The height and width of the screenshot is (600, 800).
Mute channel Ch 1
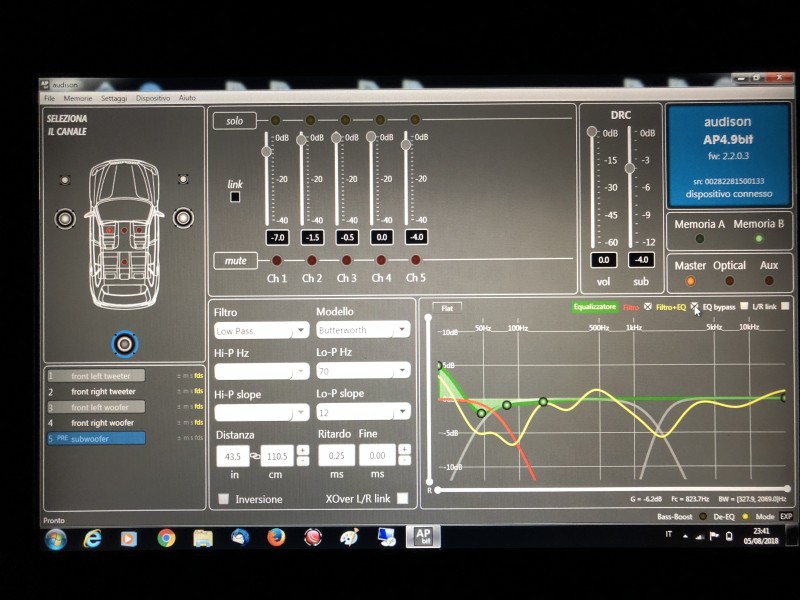point(277,261)
